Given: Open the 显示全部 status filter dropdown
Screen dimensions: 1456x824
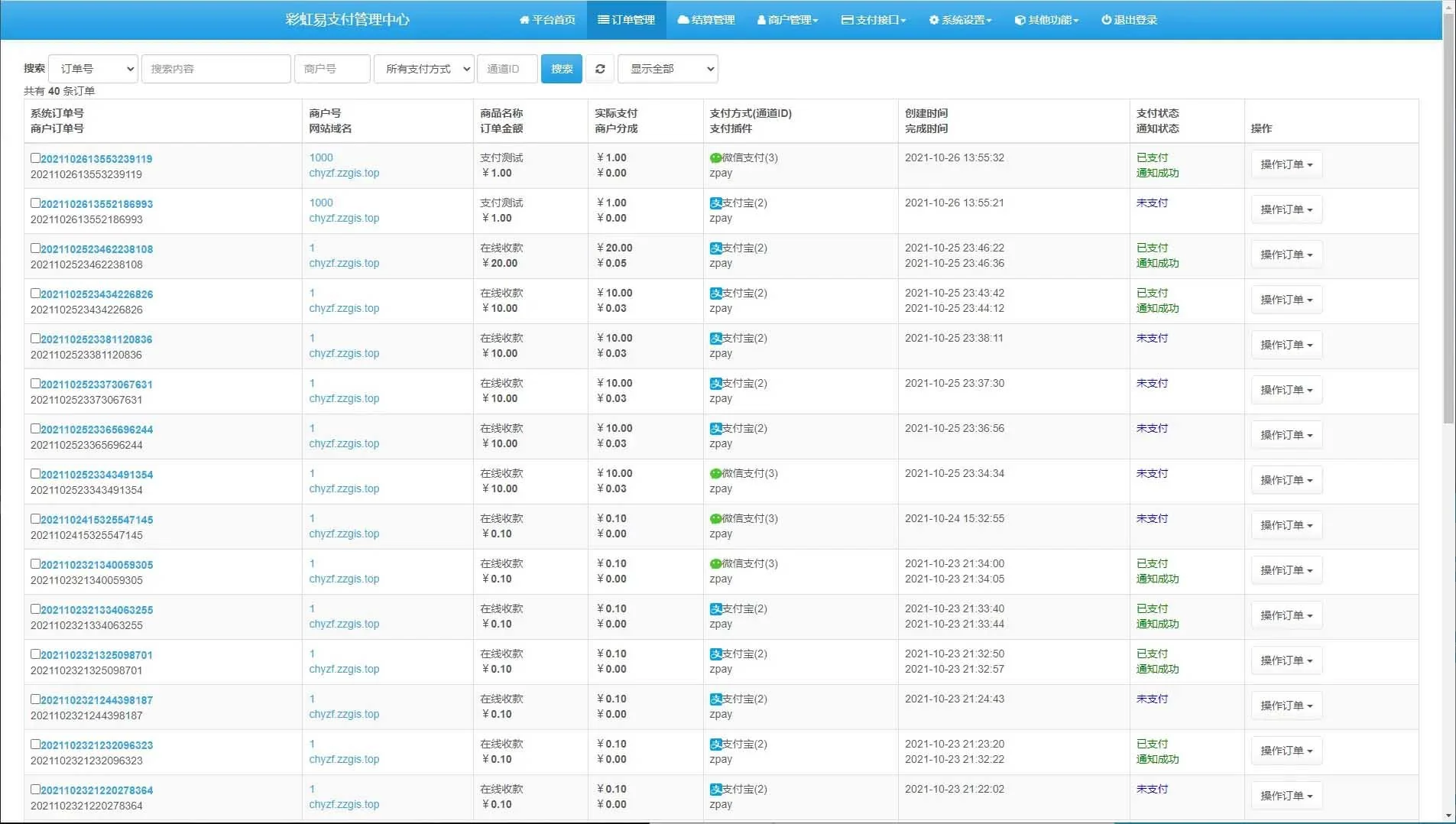Looking at the screenshot, I should point(667,69).
